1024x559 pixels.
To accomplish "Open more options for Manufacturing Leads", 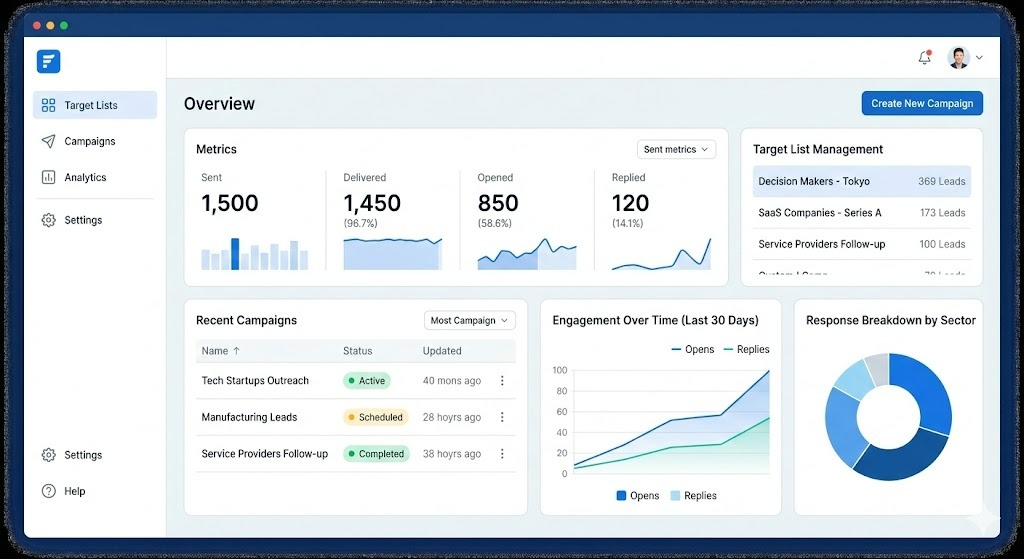I will 502,417.
